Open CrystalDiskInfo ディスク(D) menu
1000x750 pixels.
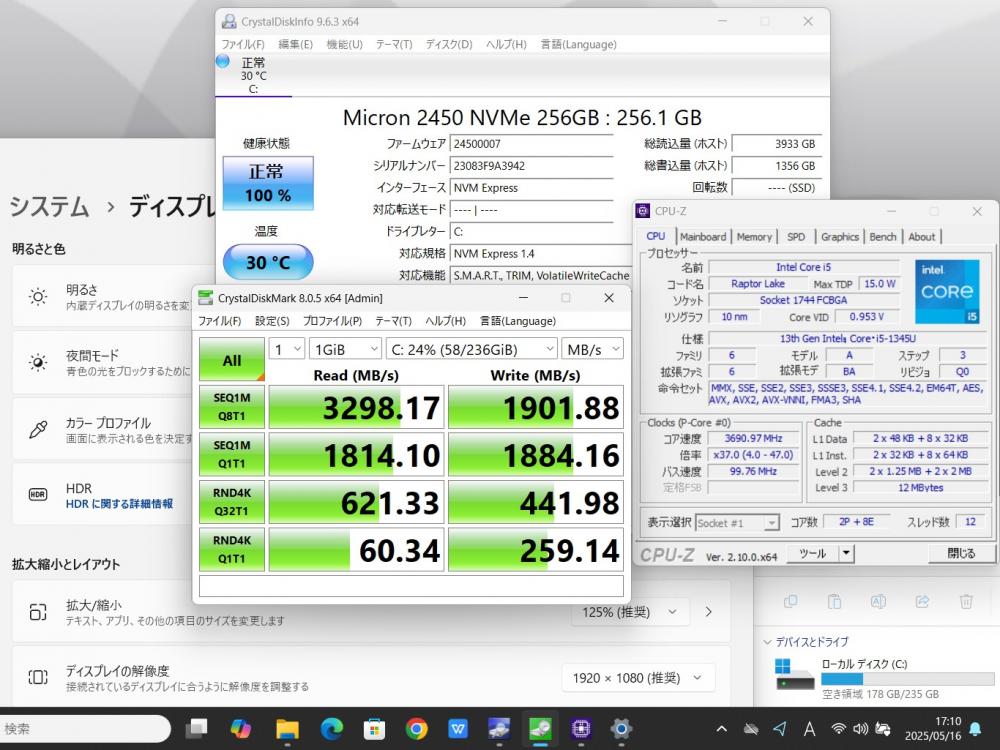(449, 44)
